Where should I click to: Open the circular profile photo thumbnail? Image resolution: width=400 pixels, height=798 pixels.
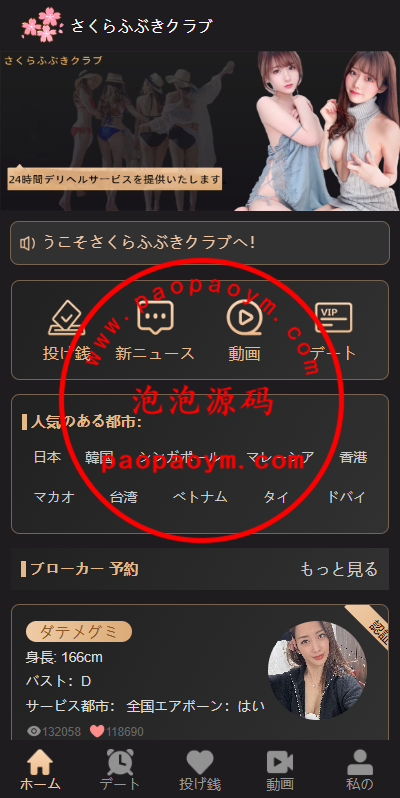point(317,670)
